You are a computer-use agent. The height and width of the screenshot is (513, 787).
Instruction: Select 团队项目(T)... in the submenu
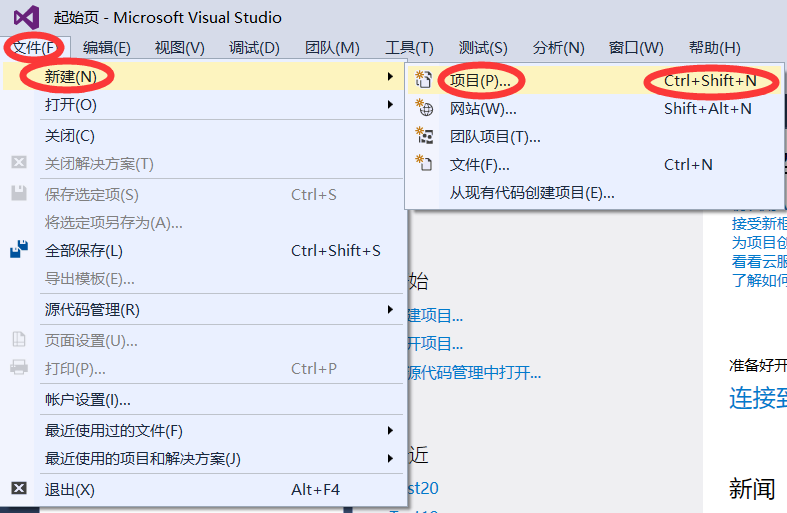(x=595, y=137)
